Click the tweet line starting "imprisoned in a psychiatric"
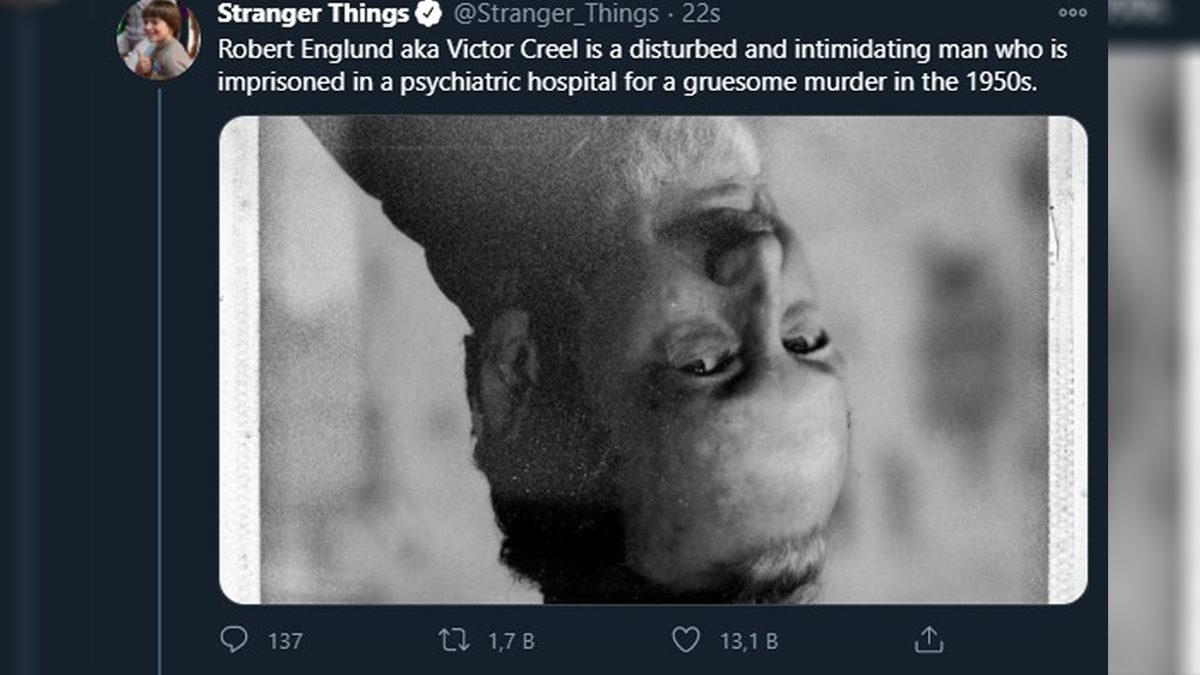Screen dimensions: 1200x675 tap(628, 81)
